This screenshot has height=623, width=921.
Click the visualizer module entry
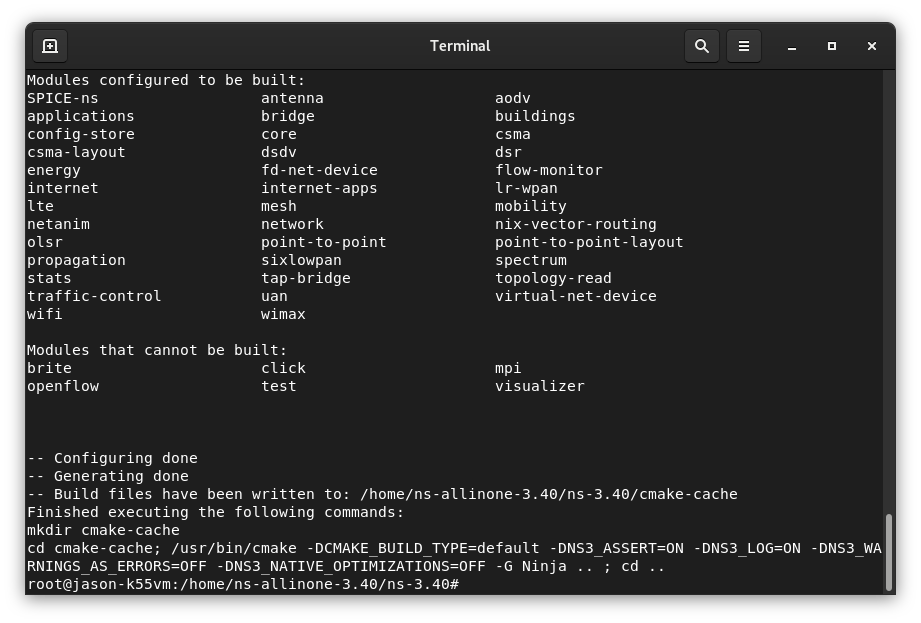click(x=540, y=386)
